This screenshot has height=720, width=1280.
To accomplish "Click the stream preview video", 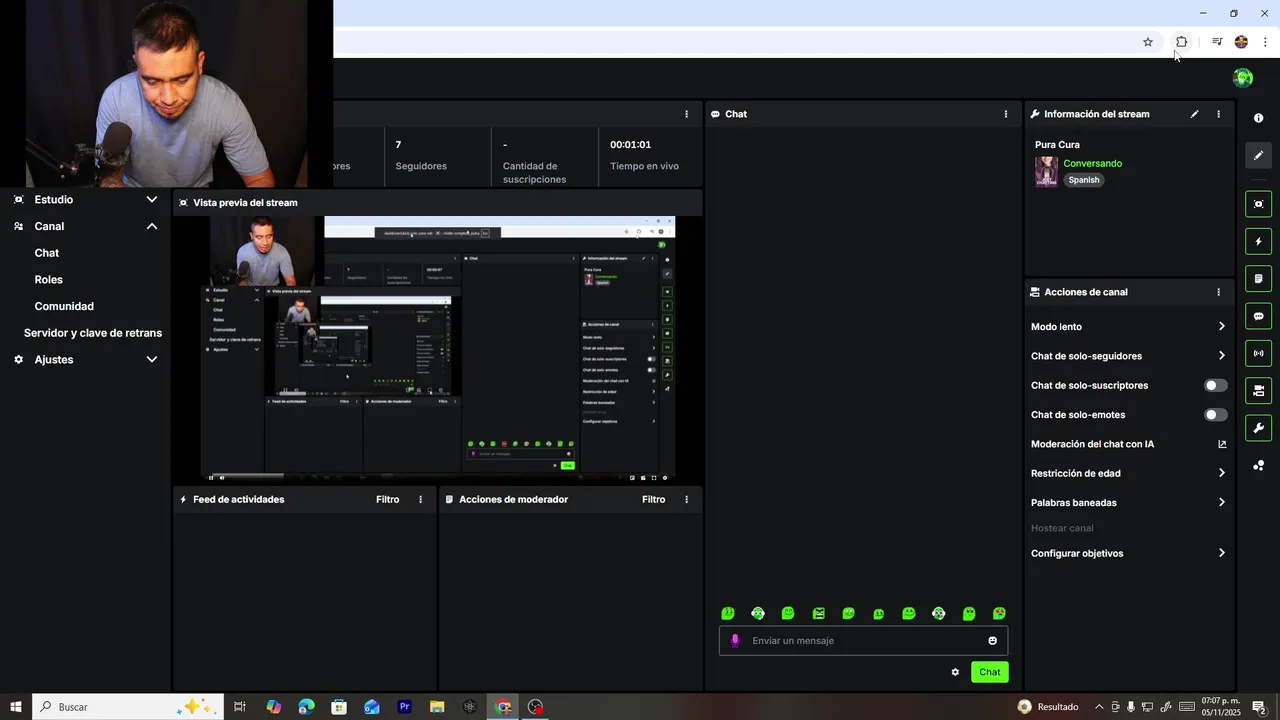I will click(438, 349).
